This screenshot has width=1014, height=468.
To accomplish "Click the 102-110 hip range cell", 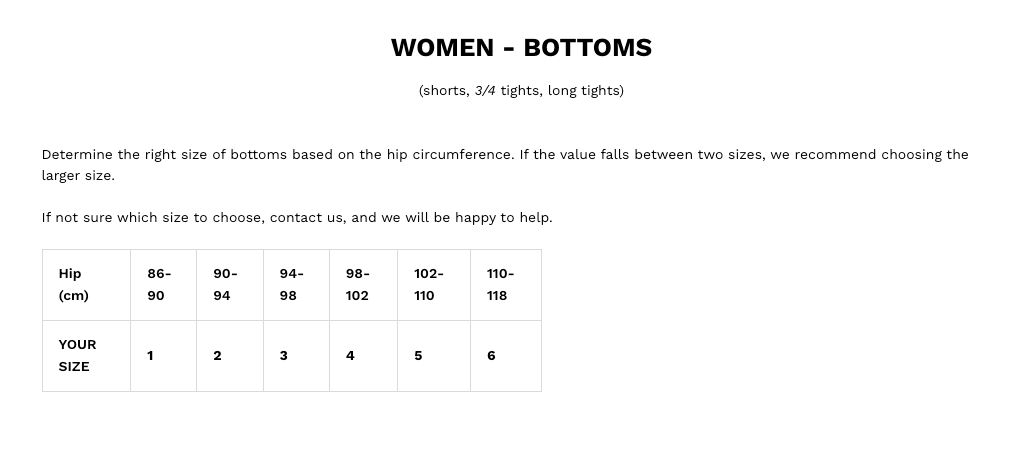I will tap(434, 284).
